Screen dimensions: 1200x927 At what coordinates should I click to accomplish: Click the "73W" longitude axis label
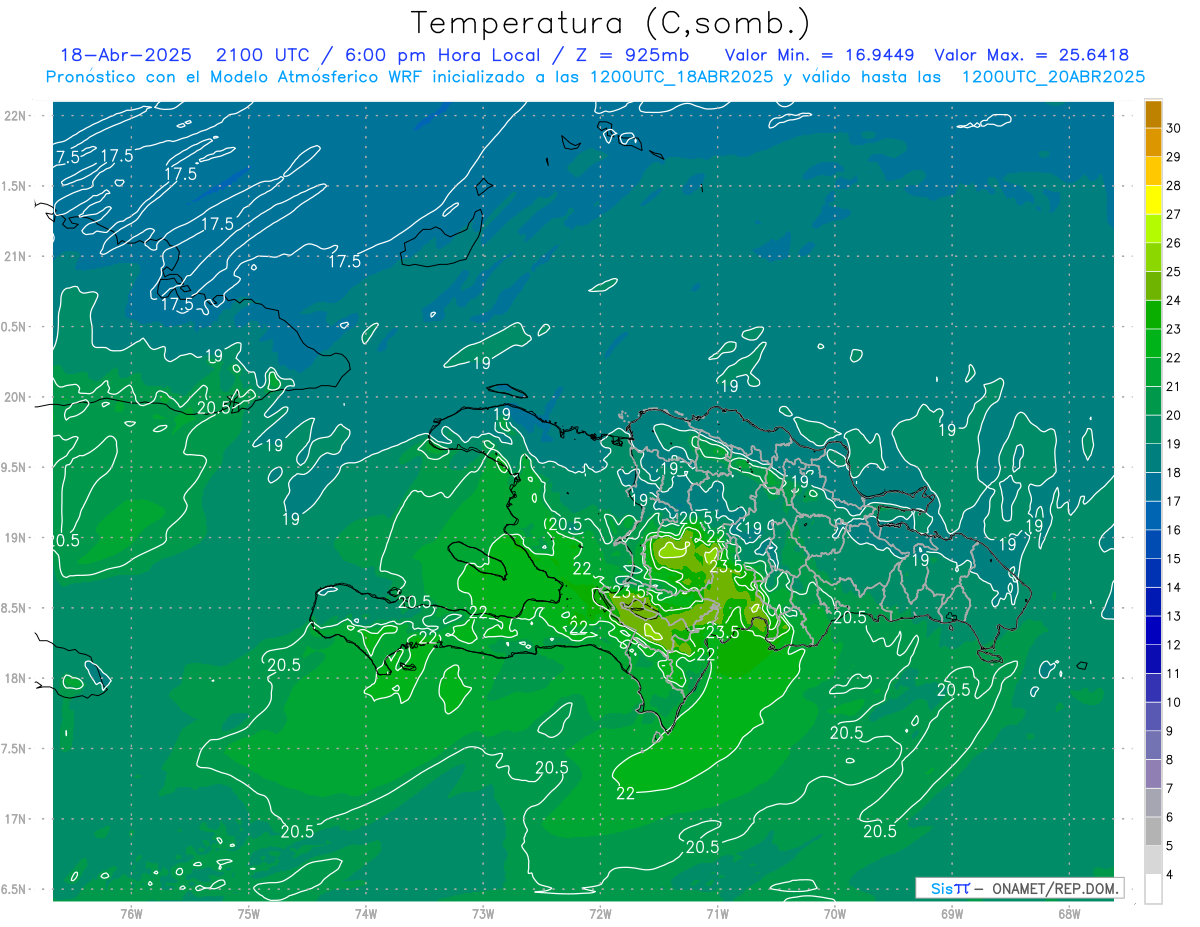[x=483, y=913]
